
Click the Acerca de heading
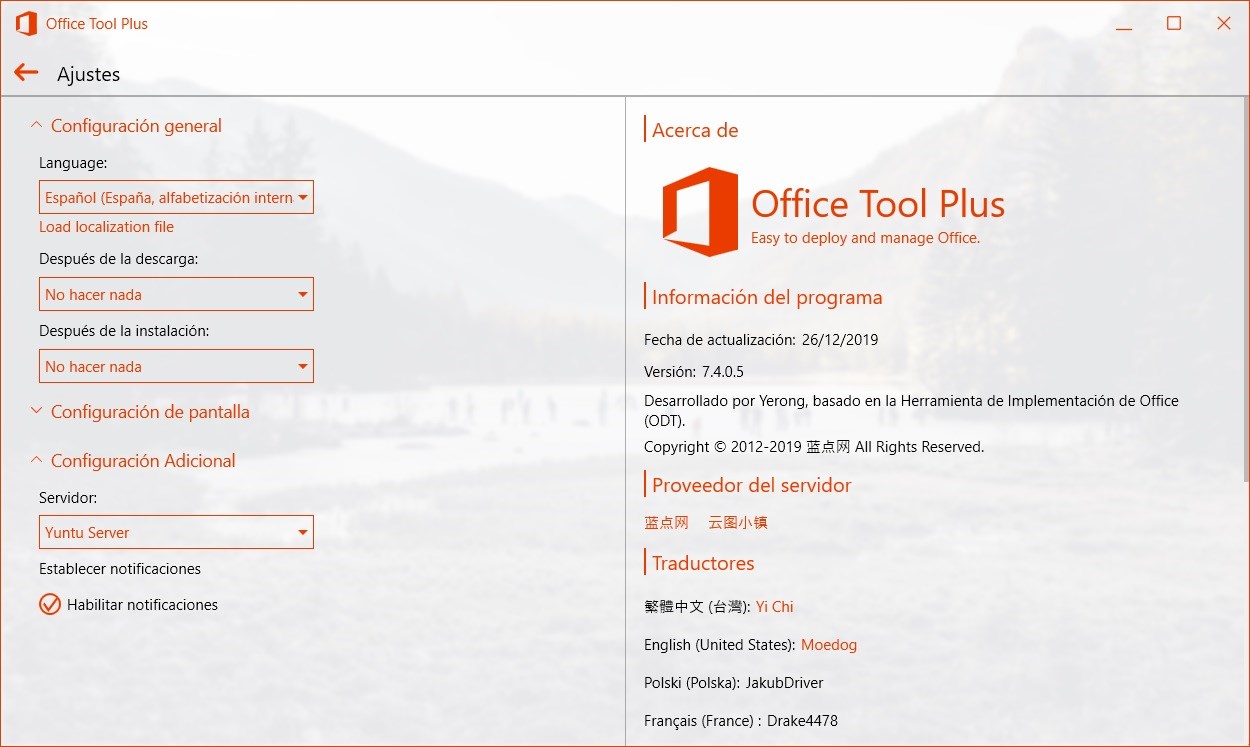[695, 130]
